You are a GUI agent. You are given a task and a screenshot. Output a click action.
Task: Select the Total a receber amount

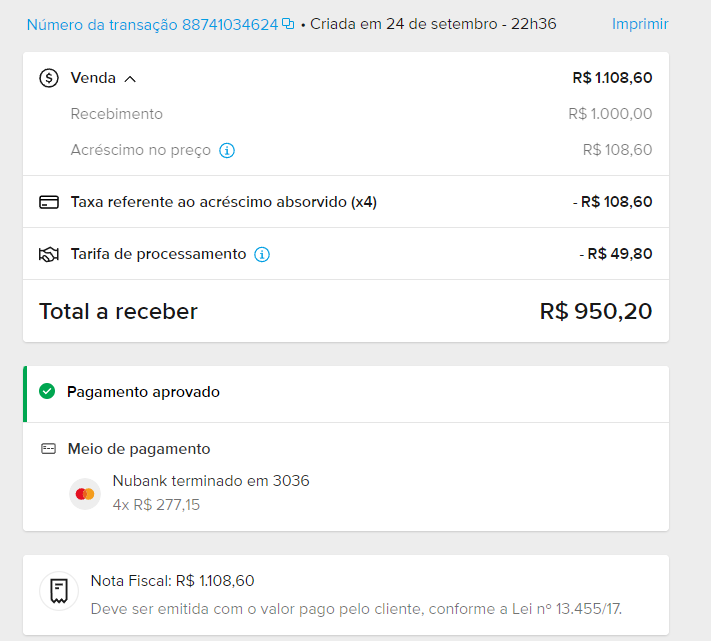coord(596,311)
